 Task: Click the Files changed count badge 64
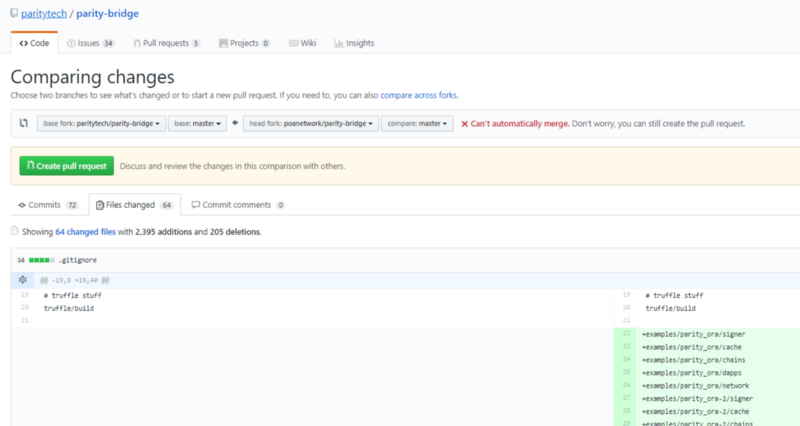tap(166, 205)
